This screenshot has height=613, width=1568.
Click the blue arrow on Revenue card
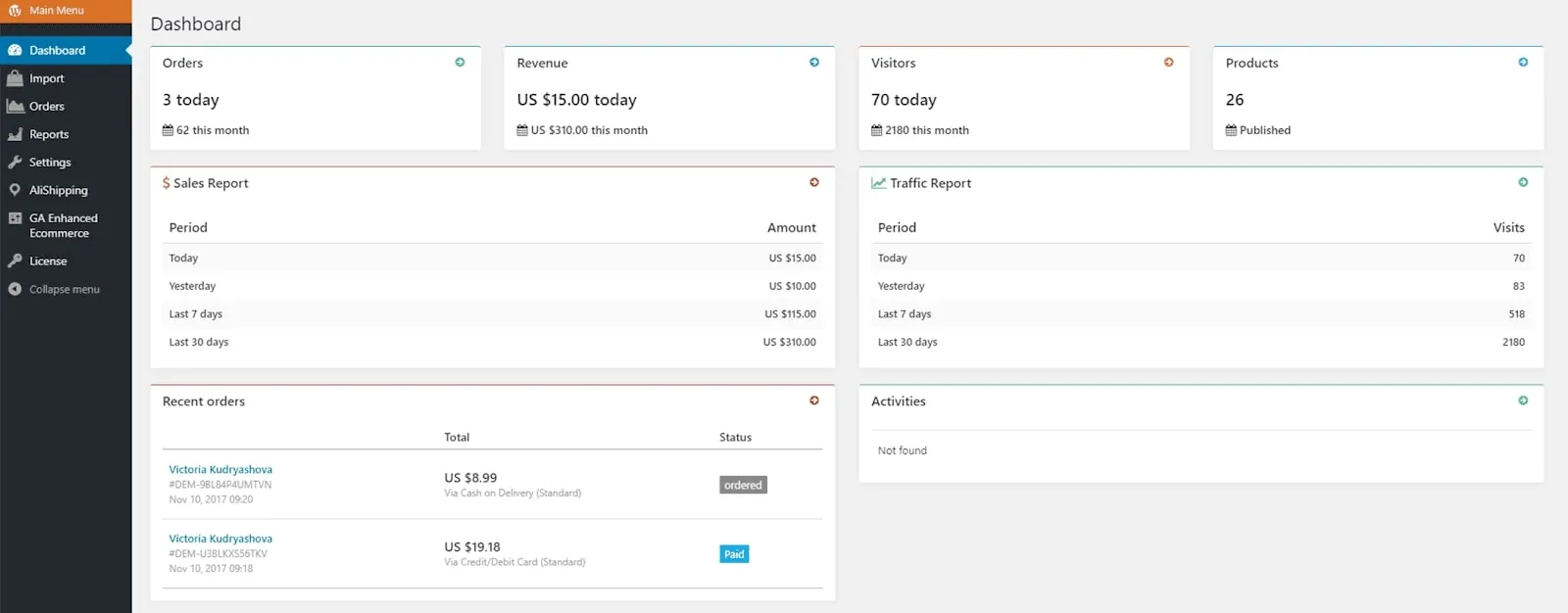[x=814, y=62]
